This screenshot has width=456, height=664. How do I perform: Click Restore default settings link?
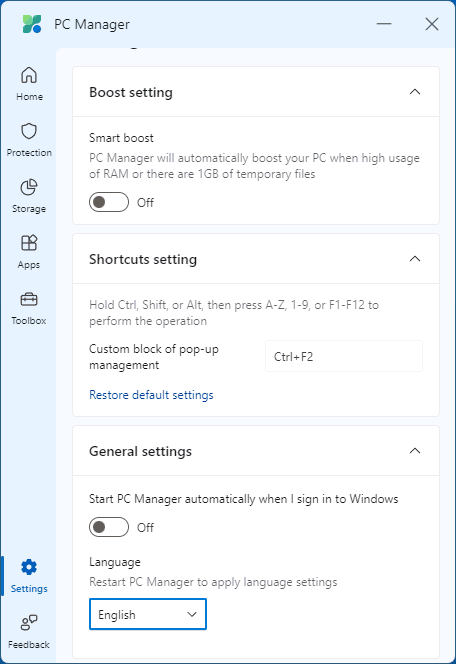click(151, 395)
